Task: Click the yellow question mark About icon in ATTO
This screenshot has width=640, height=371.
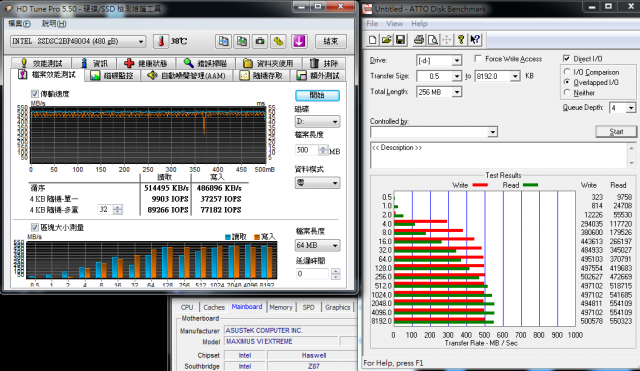Action: (x=461, y=40)
